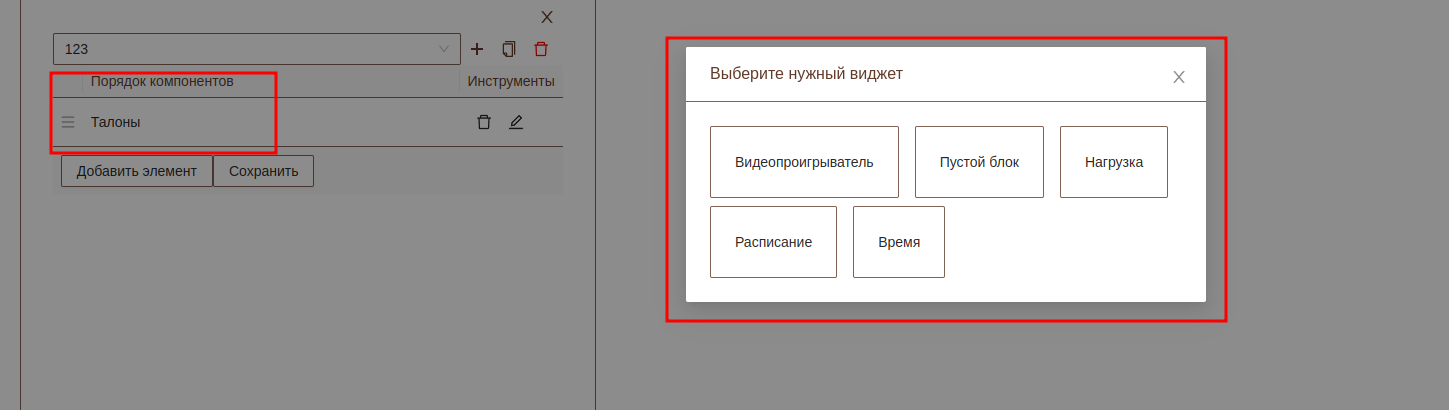Click the Инструменты column header
Image resolution: width=1449 pixels, height=410 pixels.
[x=511, y=81]
